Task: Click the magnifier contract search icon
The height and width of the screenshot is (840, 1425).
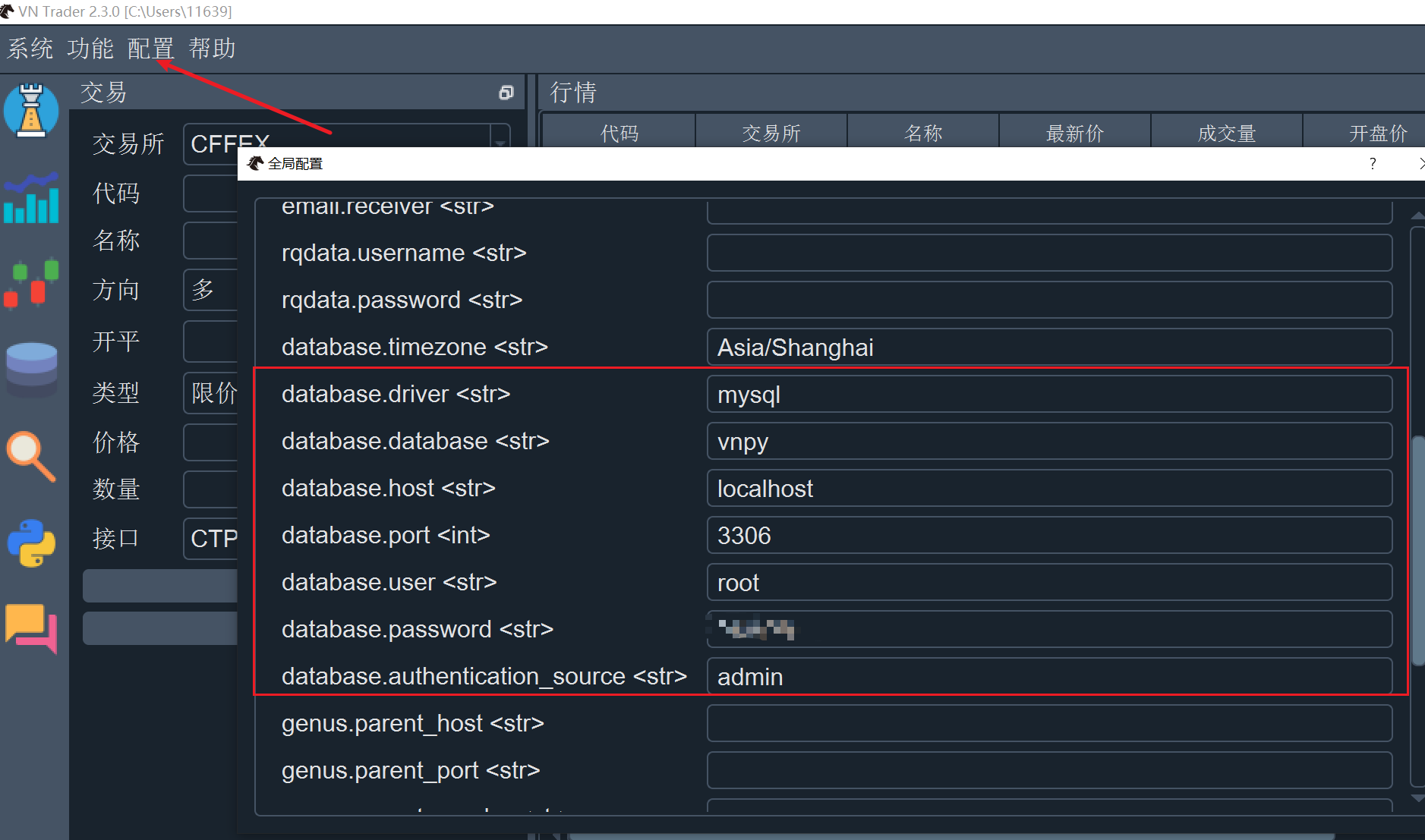Action: click(31, 455)
